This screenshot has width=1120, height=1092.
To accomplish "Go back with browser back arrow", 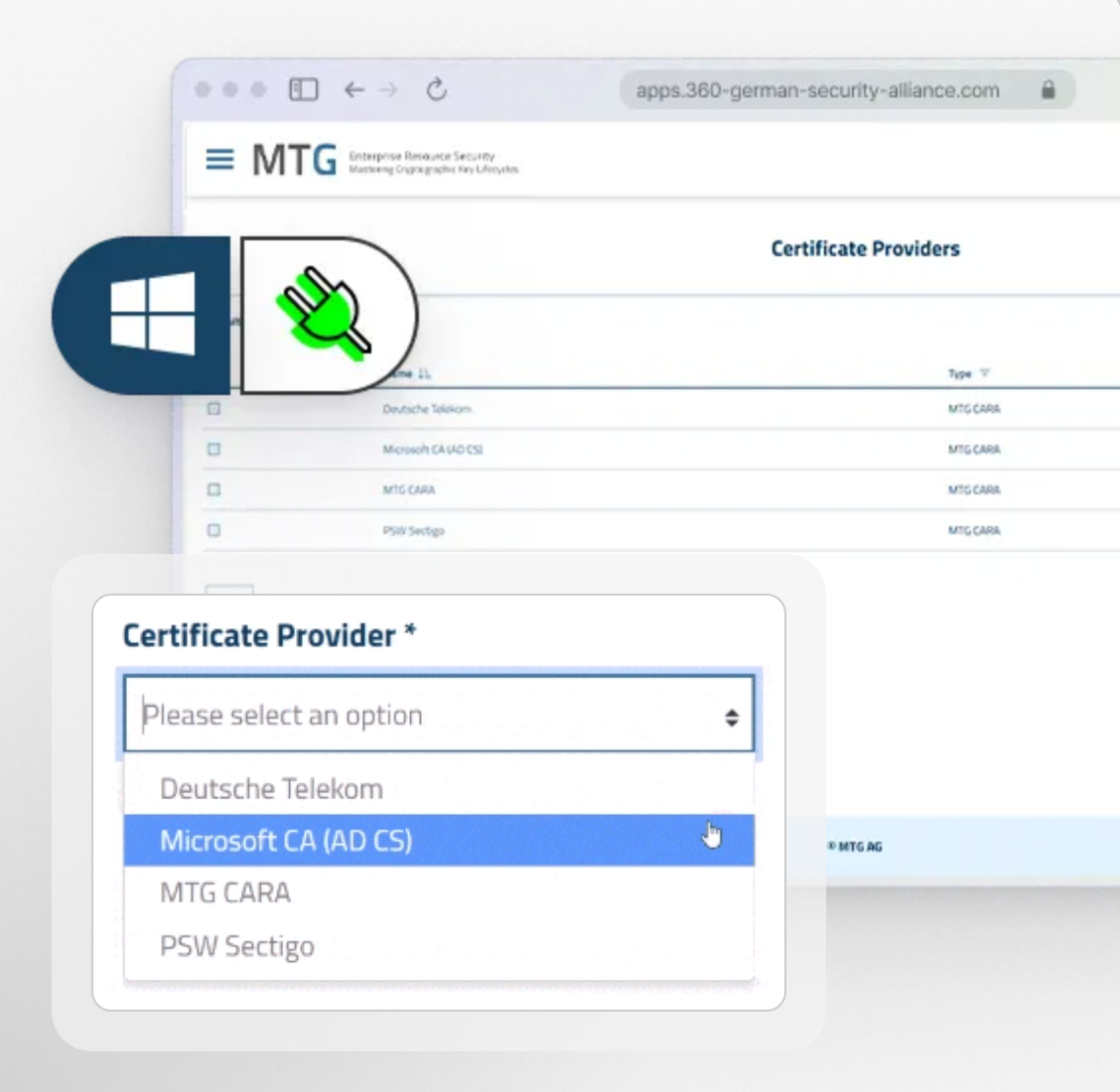I will 353,90.
